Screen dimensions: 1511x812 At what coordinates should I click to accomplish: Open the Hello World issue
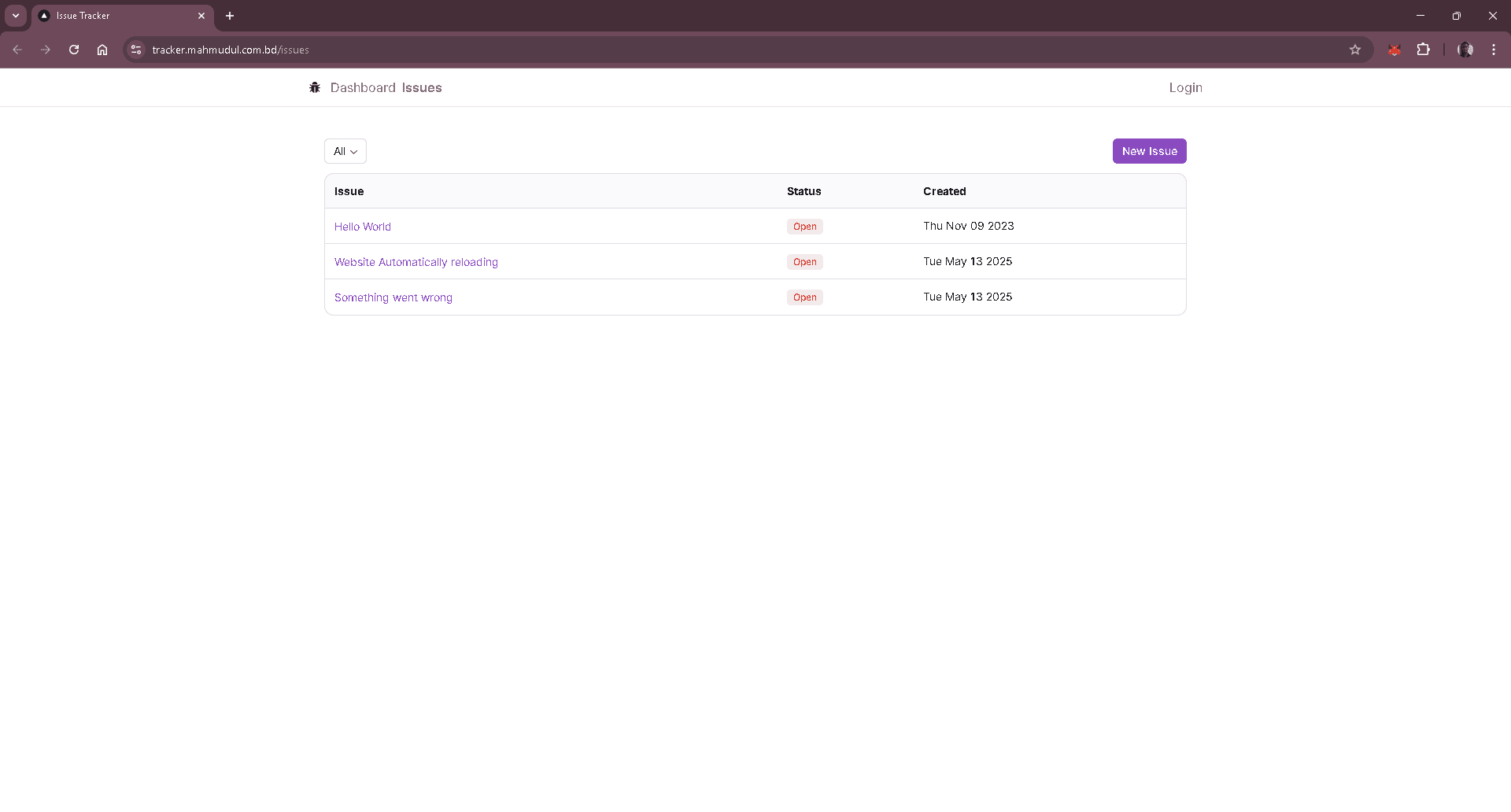click(x=362, y=226)
